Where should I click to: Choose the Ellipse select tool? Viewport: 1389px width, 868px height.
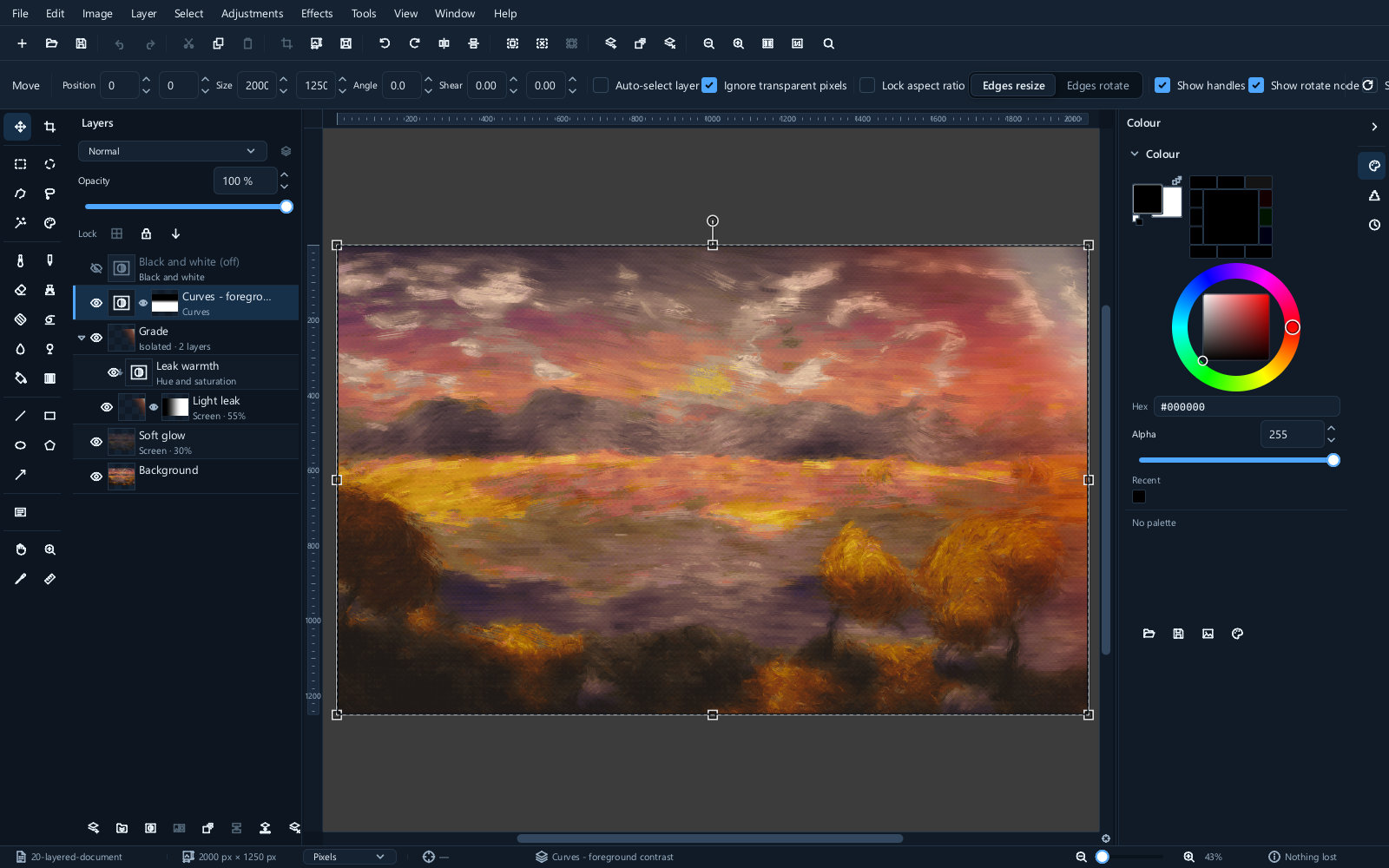pyautogui.click(x=49, y=164)
